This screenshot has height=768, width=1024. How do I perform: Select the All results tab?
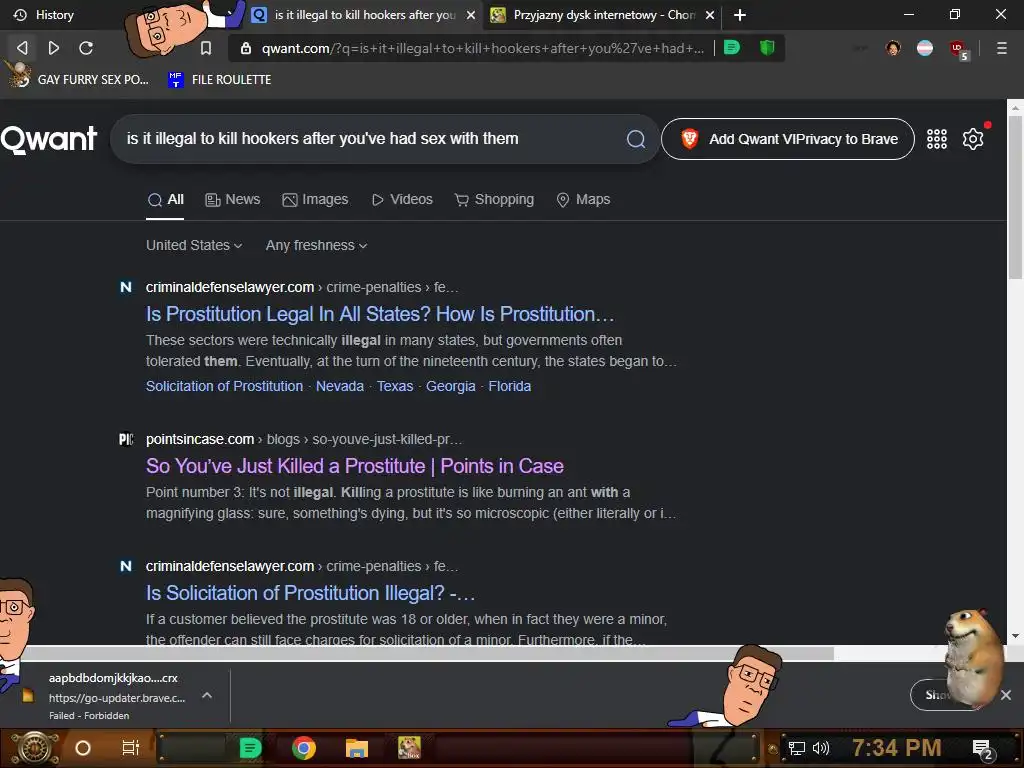165,200
